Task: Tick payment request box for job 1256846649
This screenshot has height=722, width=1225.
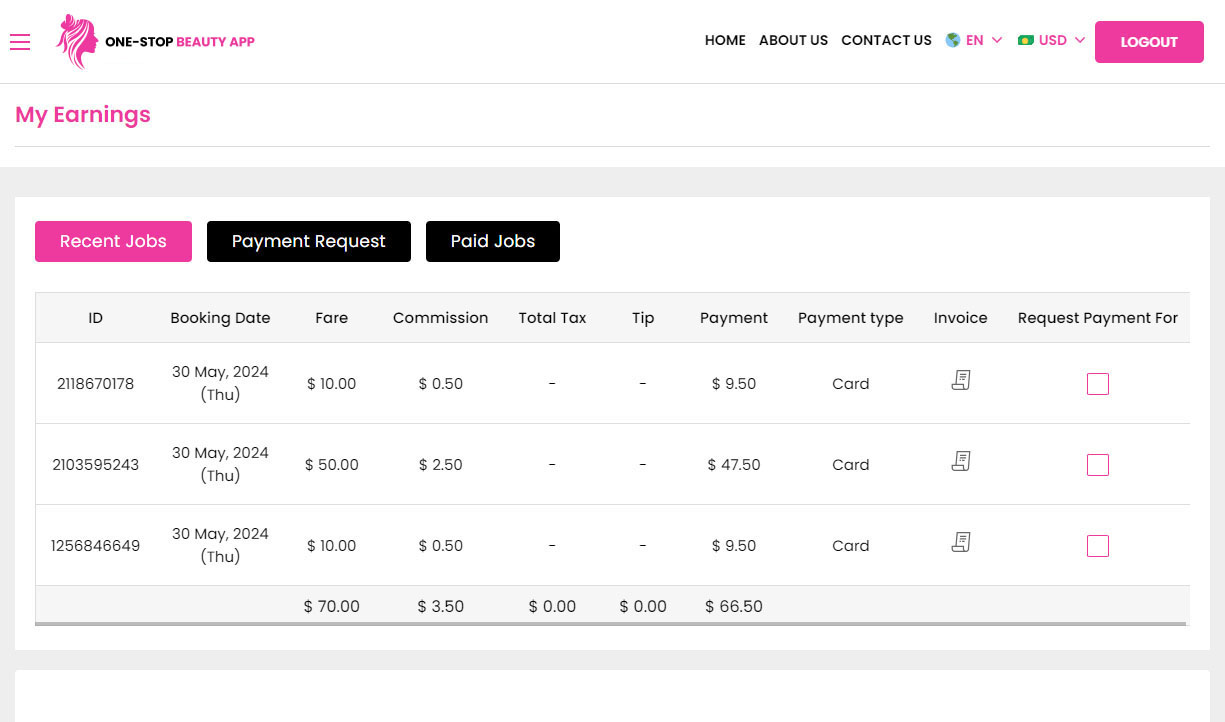Action: tap(1098, 546)
